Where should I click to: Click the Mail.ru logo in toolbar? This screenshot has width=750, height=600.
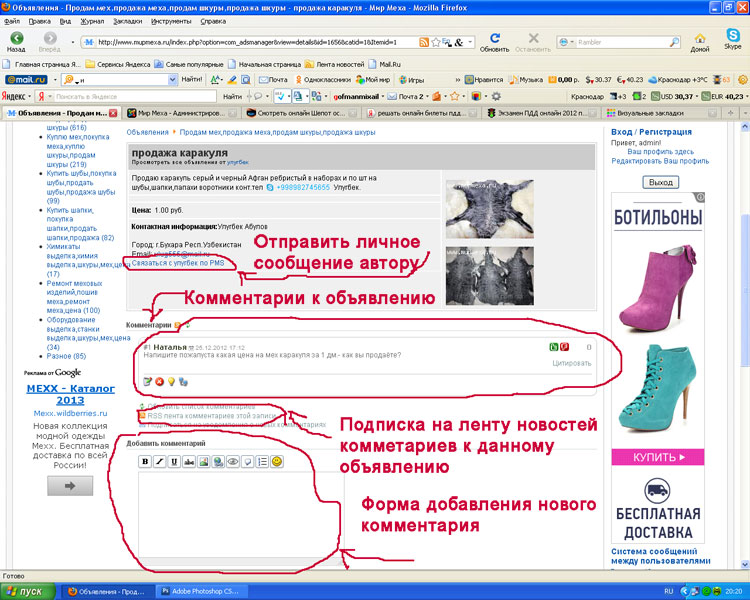pos(26,80)
